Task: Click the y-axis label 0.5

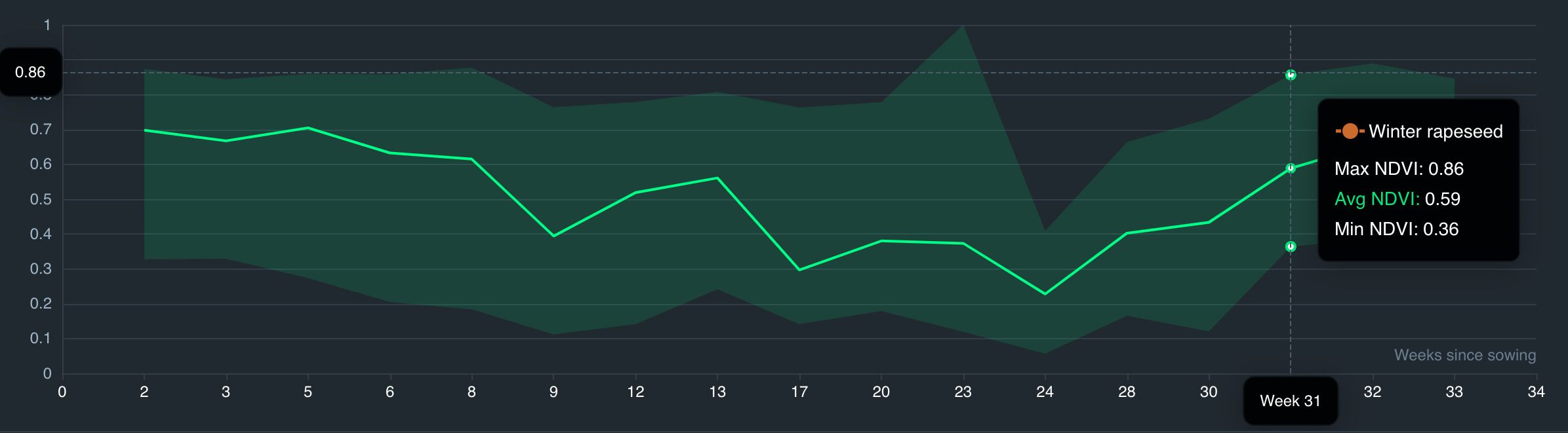Action: pos(41,199)
